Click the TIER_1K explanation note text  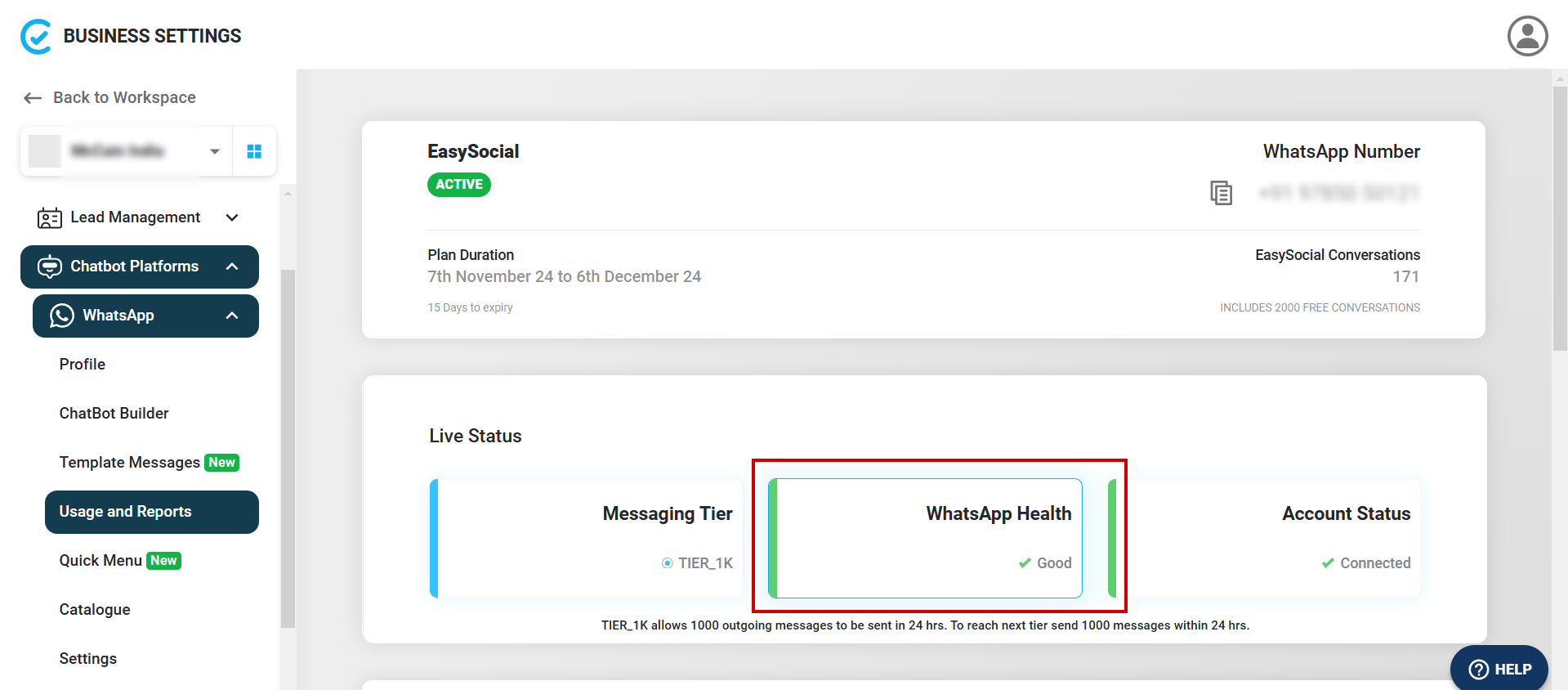point(925,625)
